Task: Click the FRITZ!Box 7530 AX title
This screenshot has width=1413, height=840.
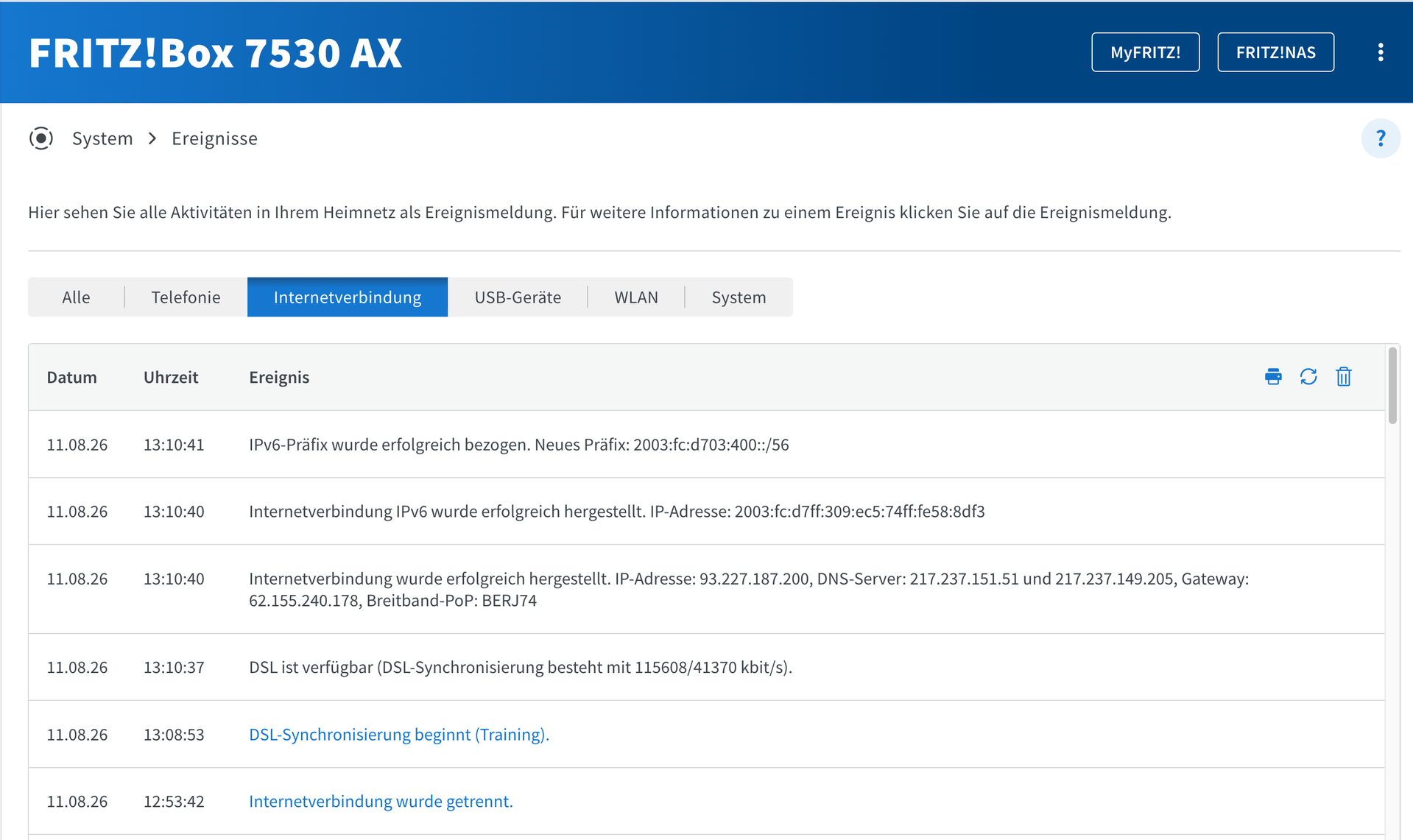Action: 215,53
